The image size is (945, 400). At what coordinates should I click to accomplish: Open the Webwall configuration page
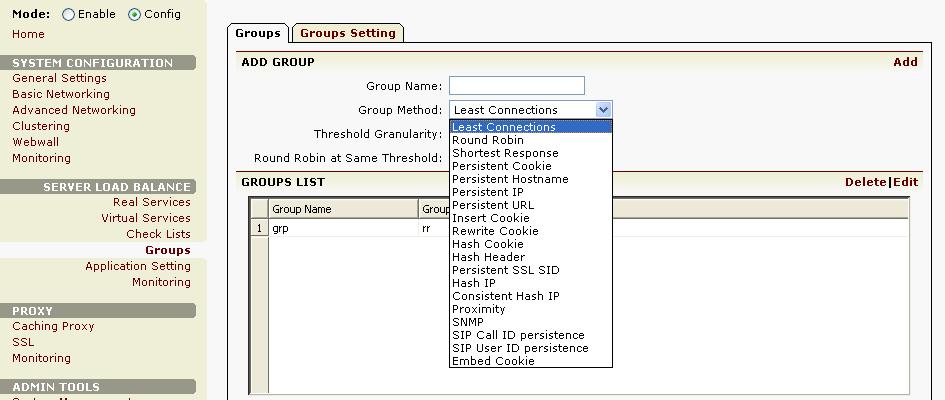[x=35, y=142]
